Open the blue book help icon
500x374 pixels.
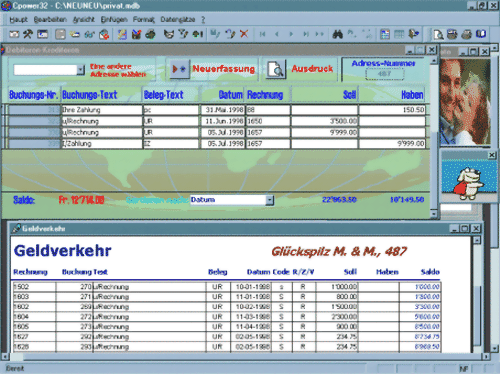(x=481, y=34)
